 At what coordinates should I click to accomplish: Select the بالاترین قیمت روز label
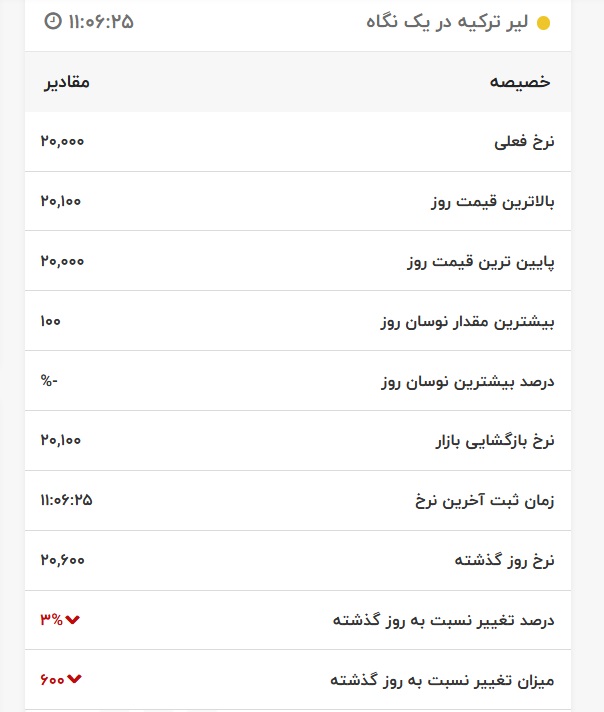point(491,202)
